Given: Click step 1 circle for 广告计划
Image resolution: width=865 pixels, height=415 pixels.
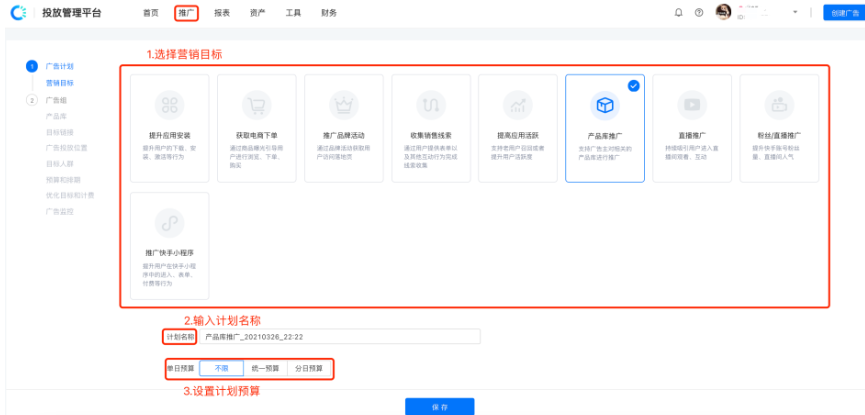Looking at the screenshot, I should (31, 66).
